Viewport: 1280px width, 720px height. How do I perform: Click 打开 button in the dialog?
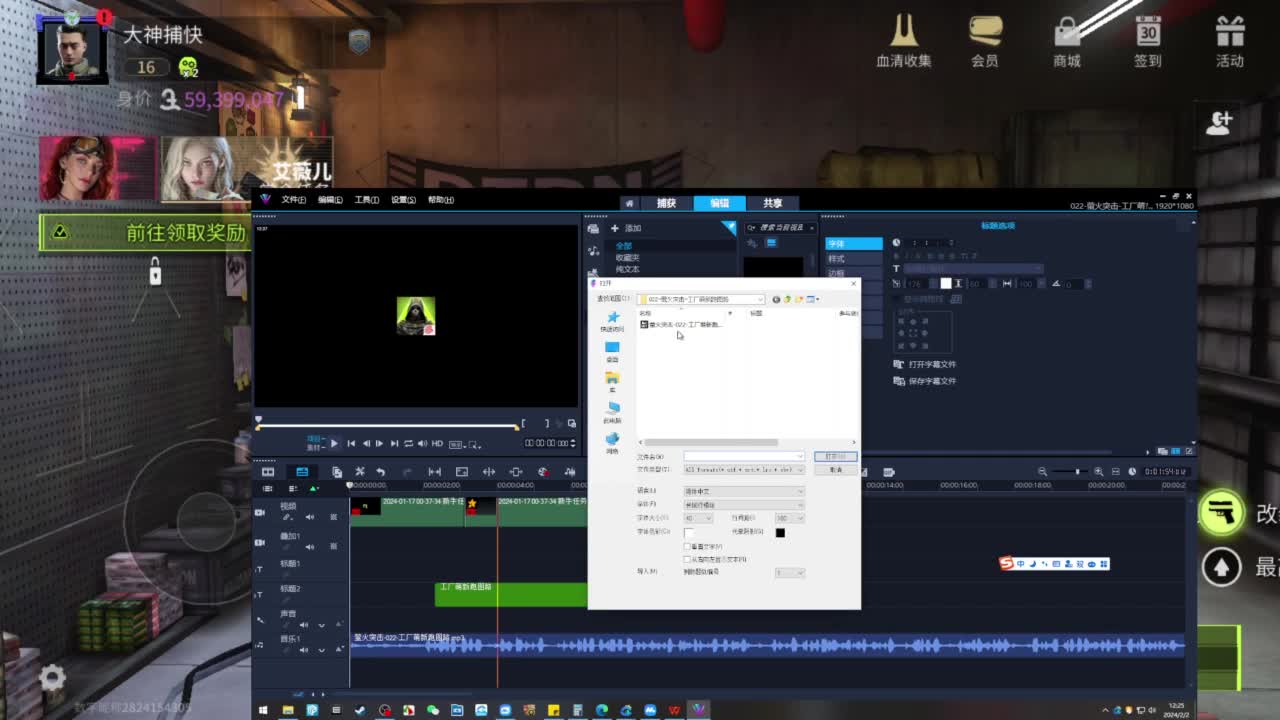(x=835, y=456)
